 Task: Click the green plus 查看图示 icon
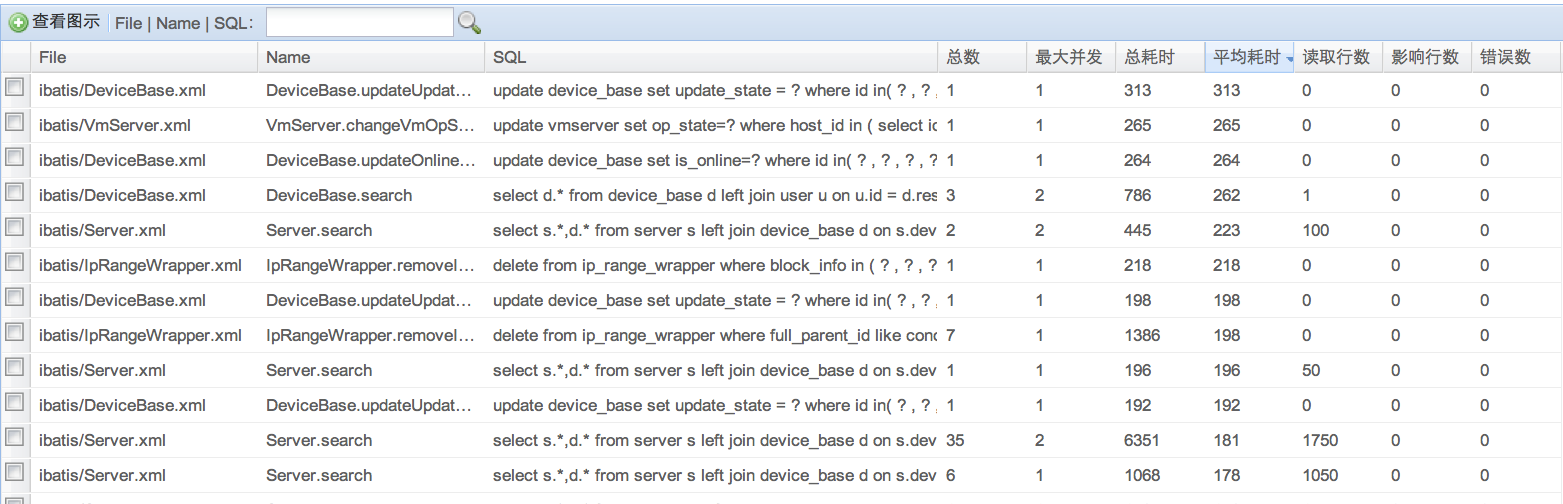point(18,22)
